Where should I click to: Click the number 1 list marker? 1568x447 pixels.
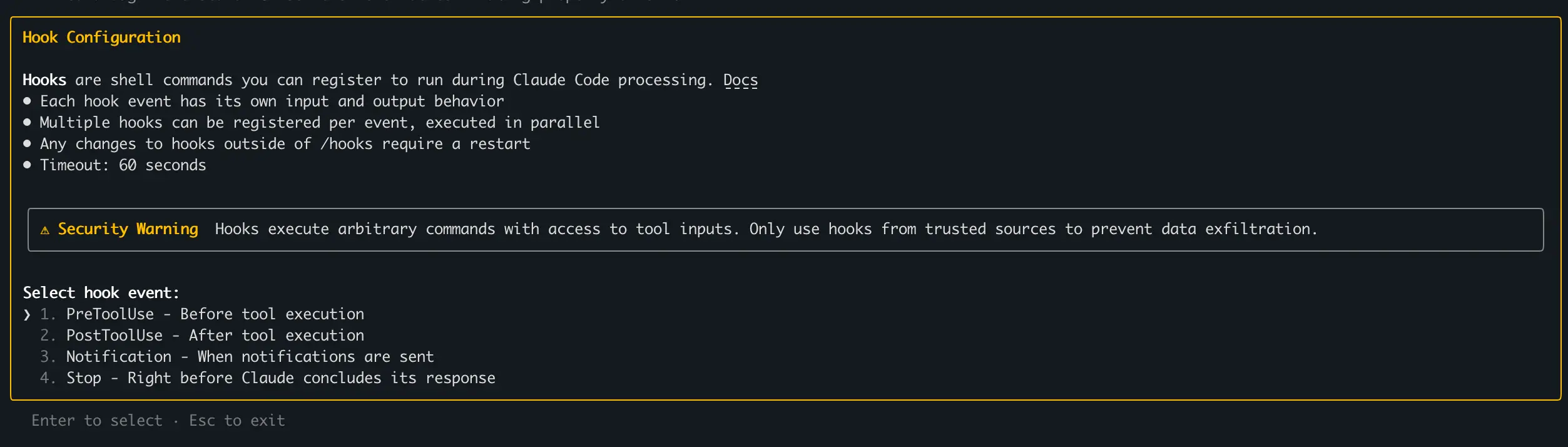click(48, 314)
